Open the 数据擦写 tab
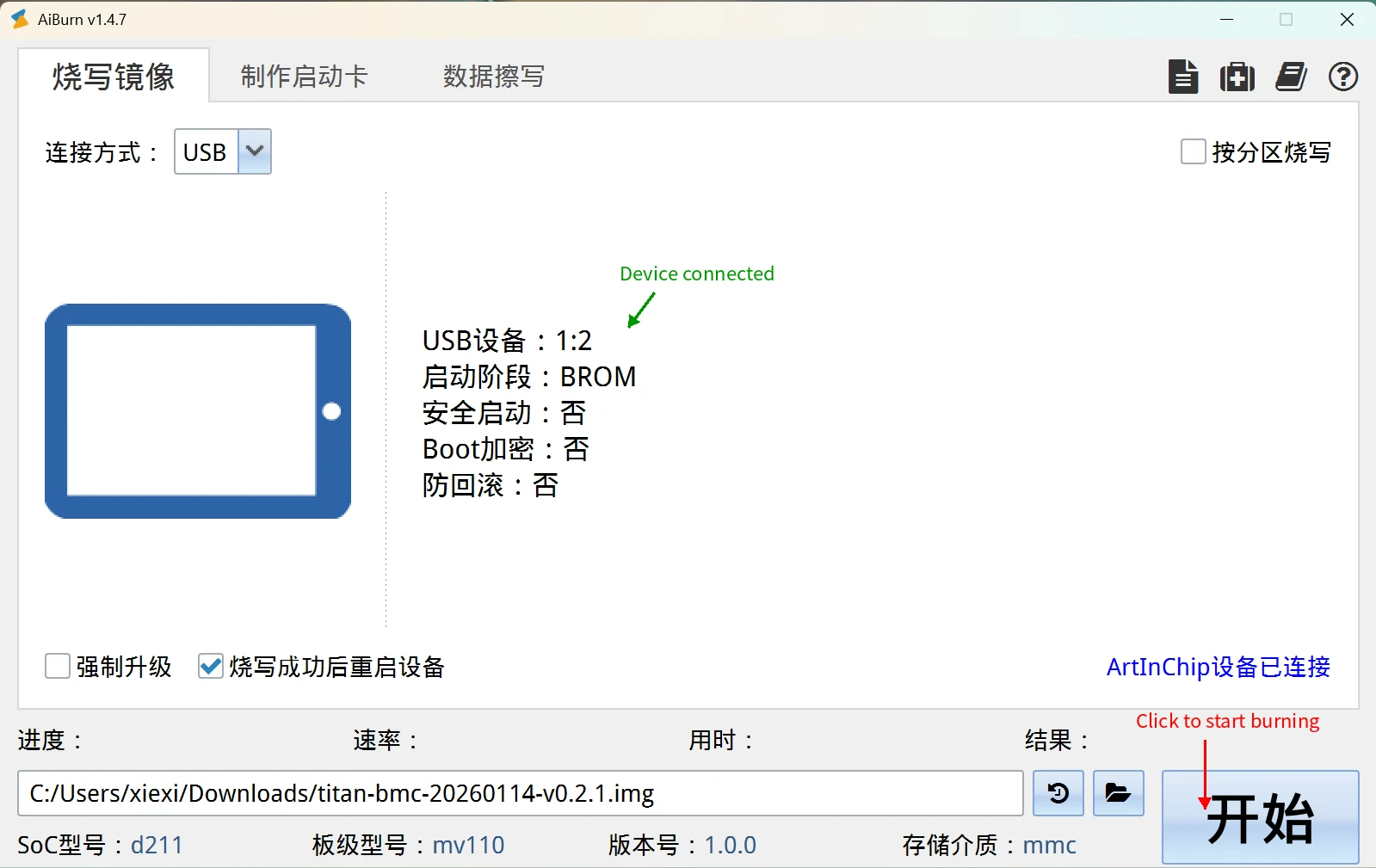This screenshot has width=1376, height=868. point(493,77)
